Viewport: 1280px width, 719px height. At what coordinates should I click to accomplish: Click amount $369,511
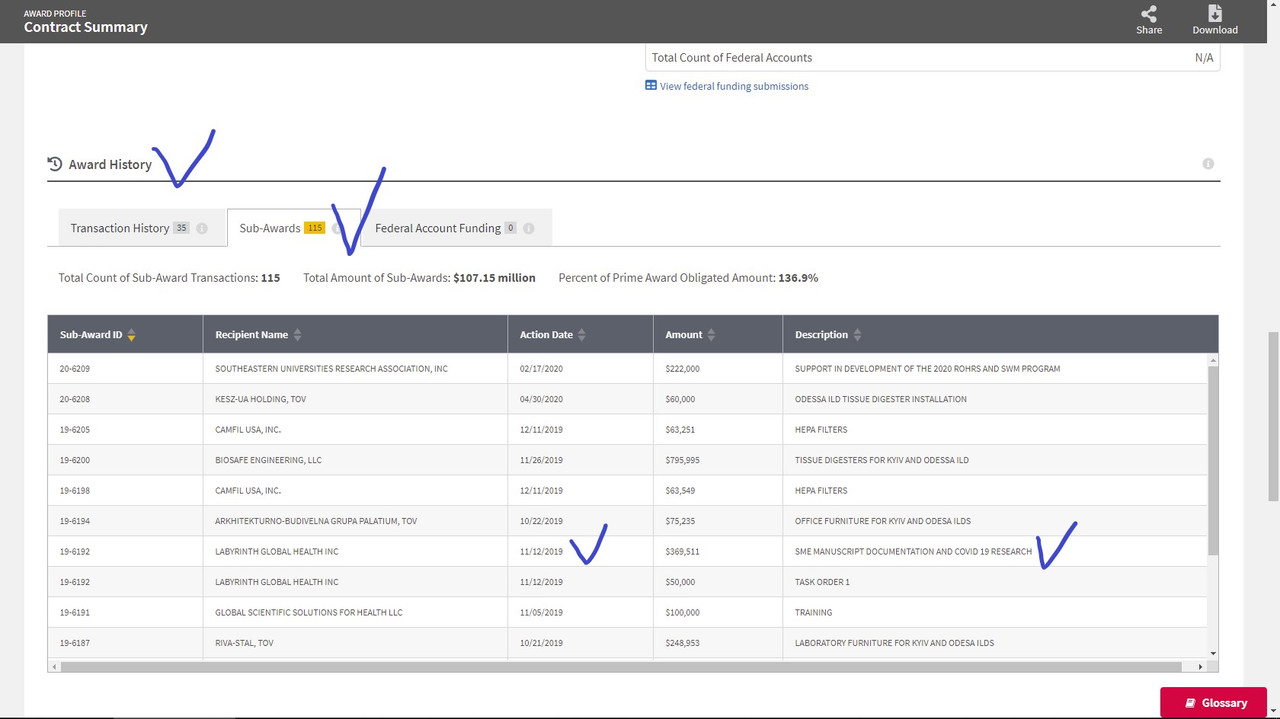coord(682,551)
